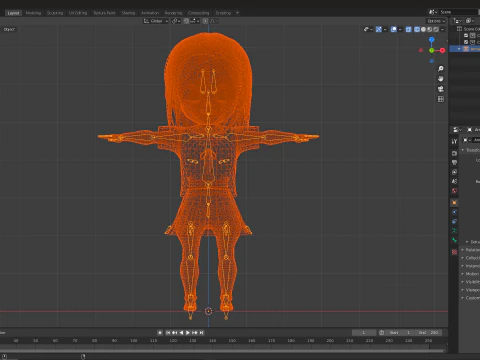Open Scene properties tab

click(454, 181)
